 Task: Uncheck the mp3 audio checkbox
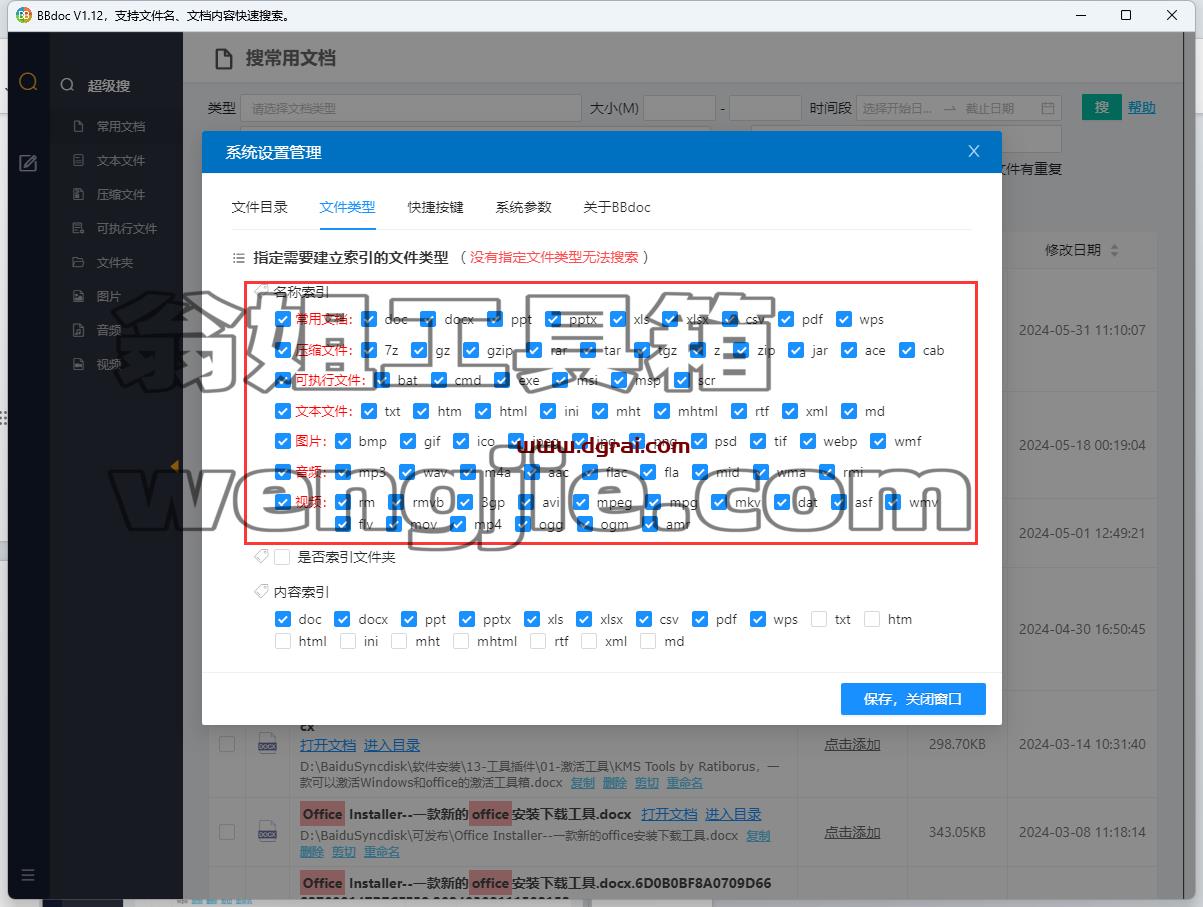pyautogui.click(x=343, y=472)
